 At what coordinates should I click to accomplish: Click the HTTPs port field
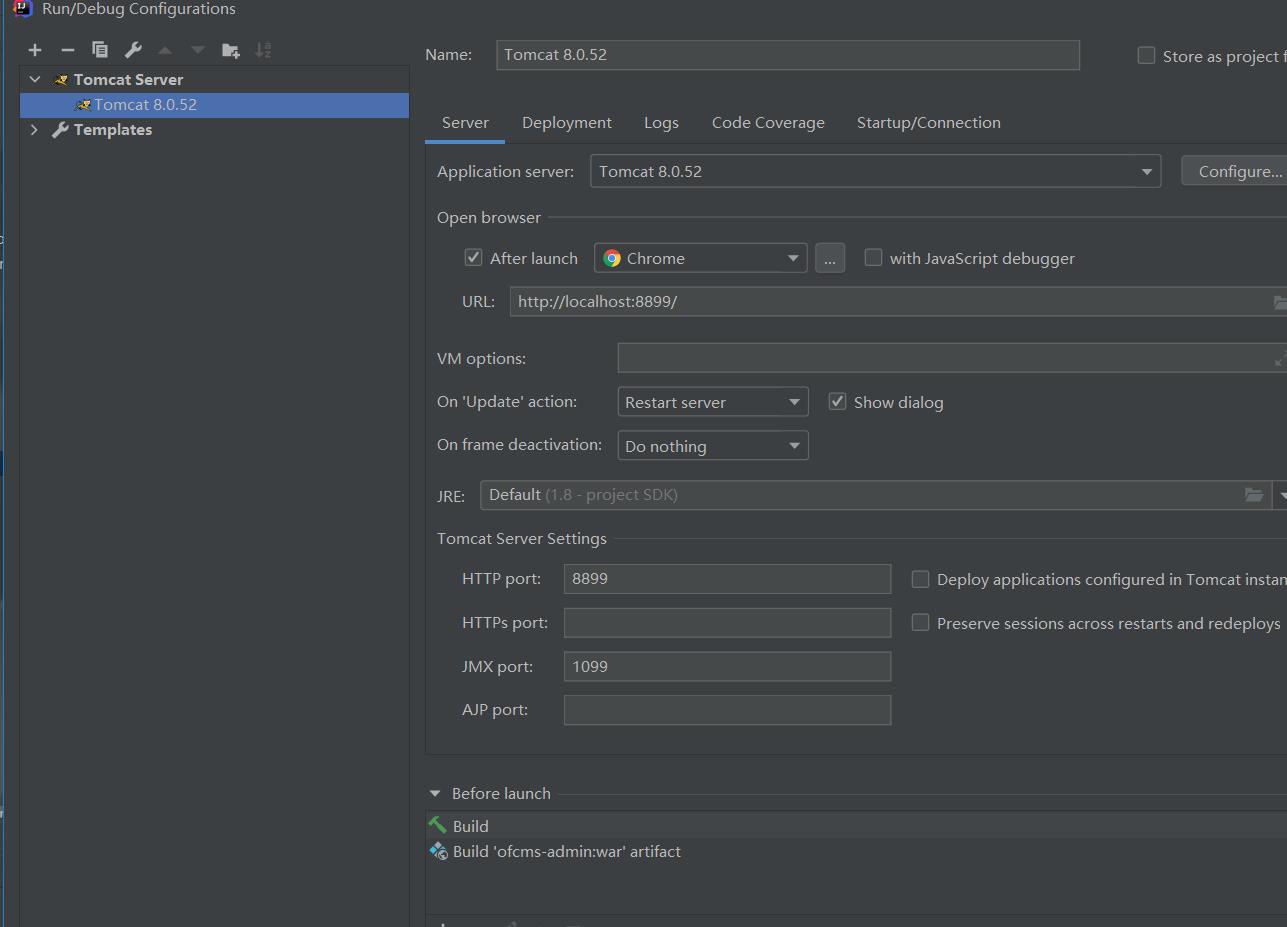(x=727, y=623)
